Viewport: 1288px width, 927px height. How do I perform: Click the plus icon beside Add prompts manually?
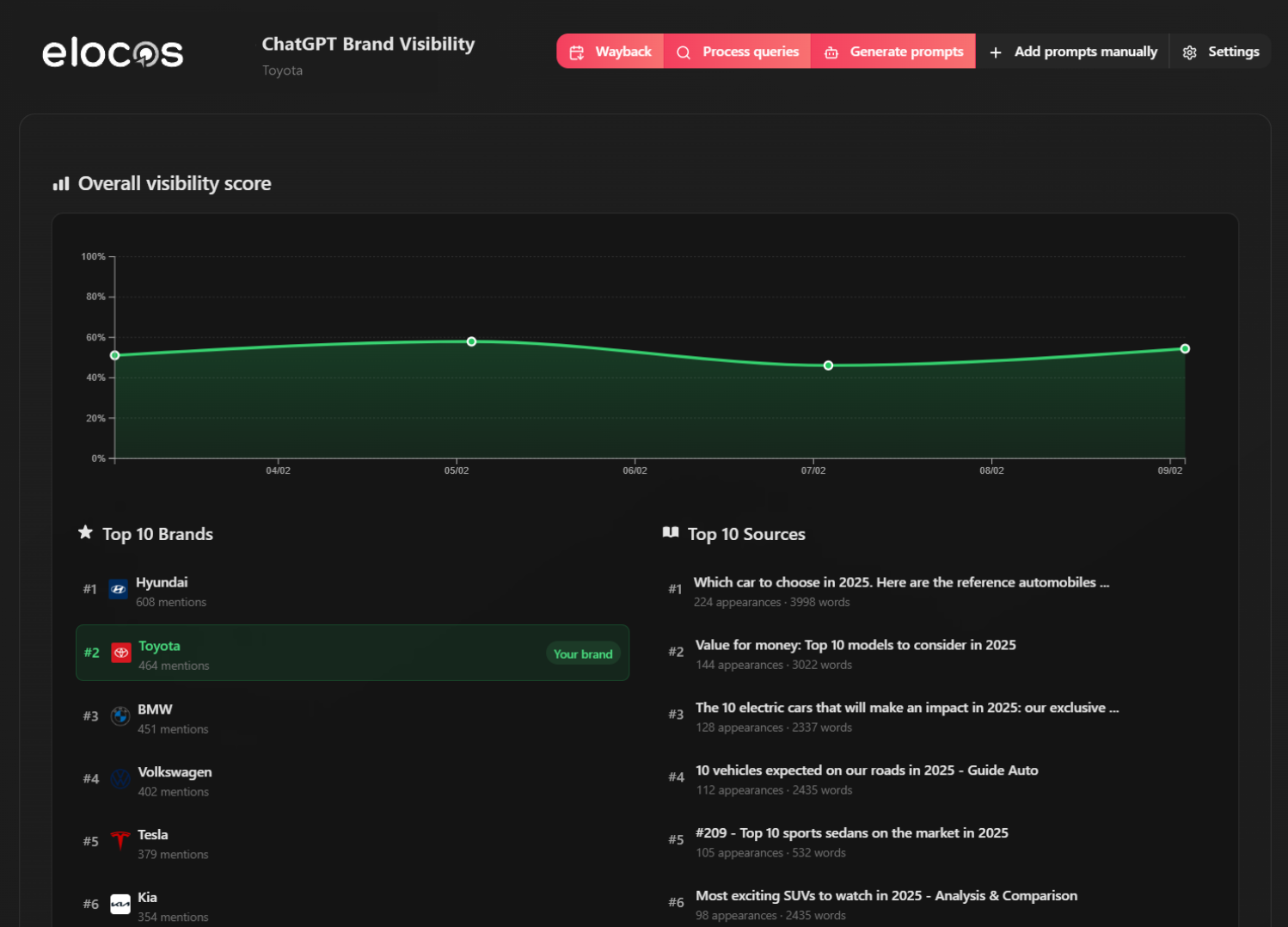pyautogui.click(x=996, y=52)
